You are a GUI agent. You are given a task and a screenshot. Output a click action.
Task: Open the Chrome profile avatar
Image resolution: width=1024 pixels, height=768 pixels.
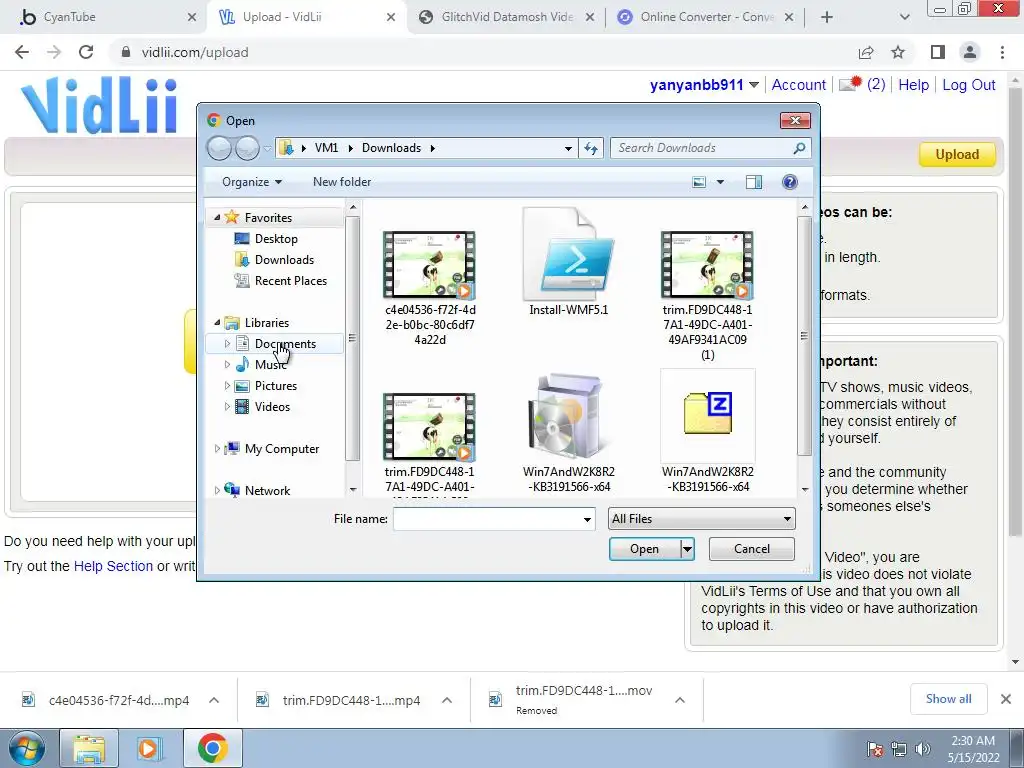click(970, 52)
